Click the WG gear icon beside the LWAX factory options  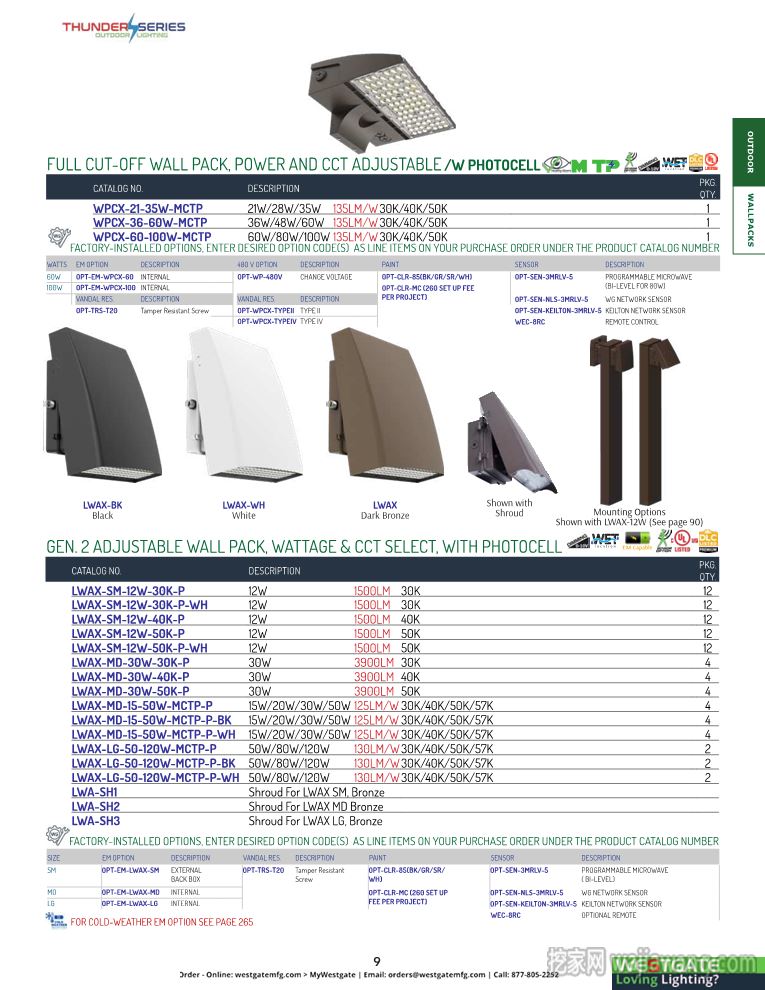pos(57,835)
